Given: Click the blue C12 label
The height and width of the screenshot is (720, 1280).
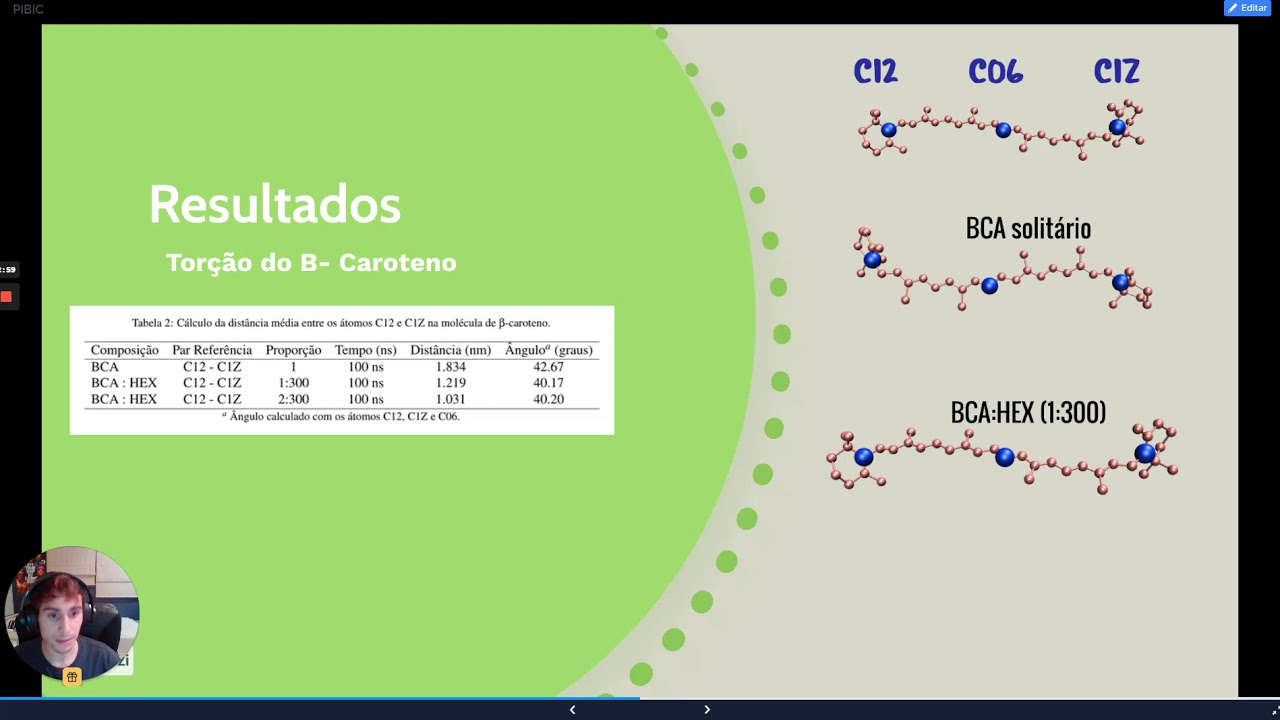Looking at the screenshot, I should coord(875,72).
